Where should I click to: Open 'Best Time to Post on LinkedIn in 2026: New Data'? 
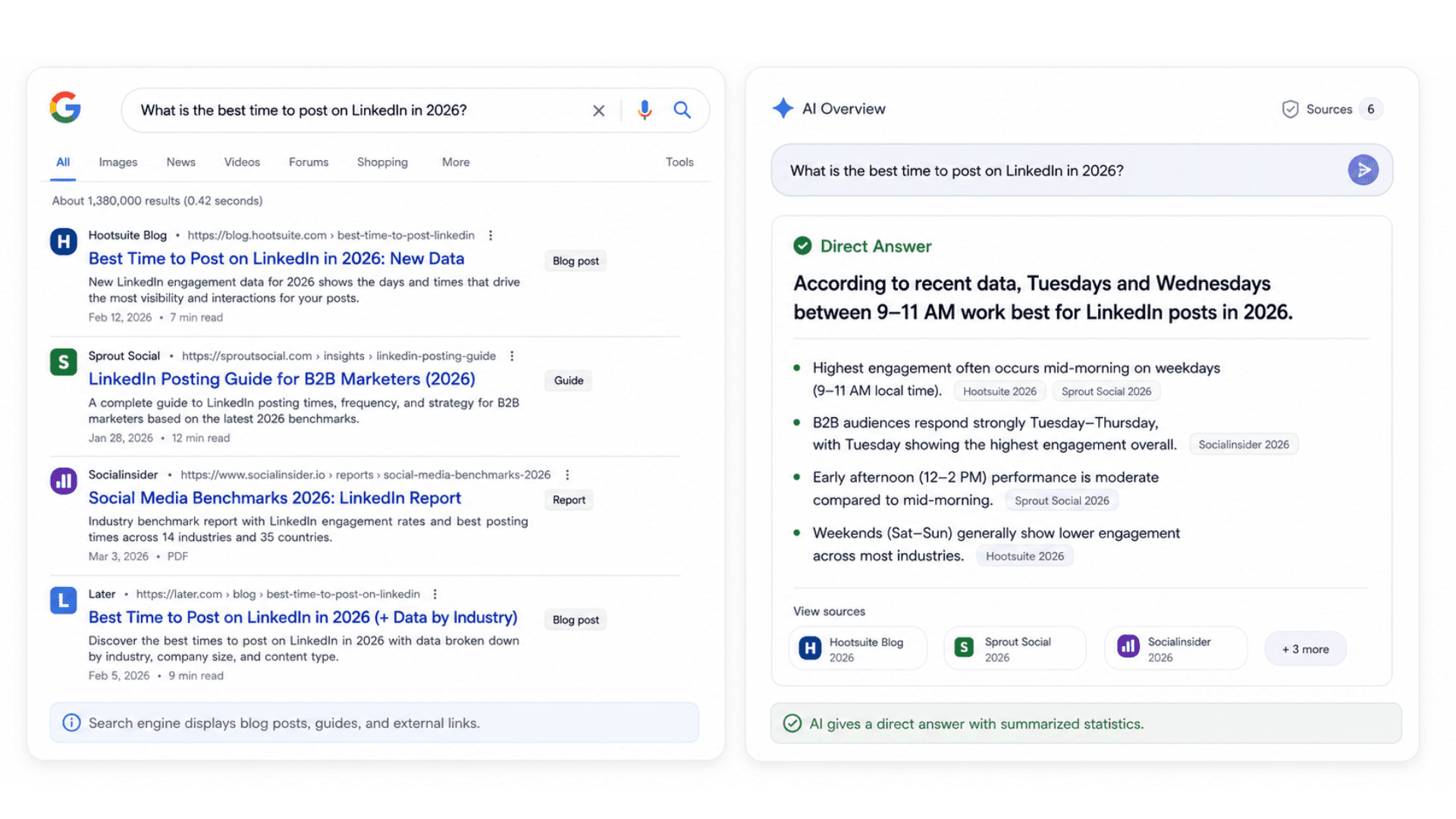(x=276, y=259)
